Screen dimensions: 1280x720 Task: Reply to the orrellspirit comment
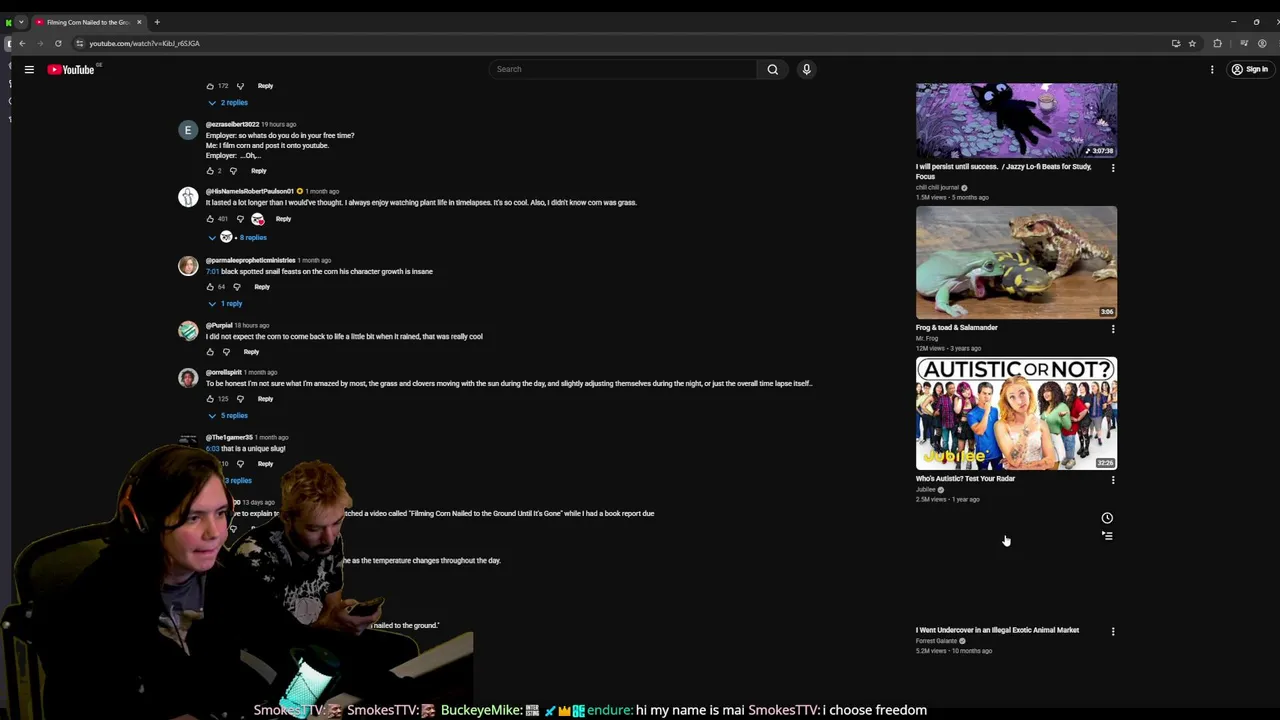point(265,399)
